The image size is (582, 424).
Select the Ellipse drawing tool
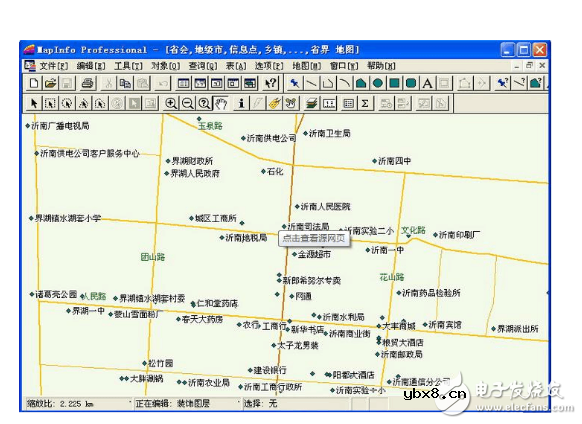(x=378, y=83)
